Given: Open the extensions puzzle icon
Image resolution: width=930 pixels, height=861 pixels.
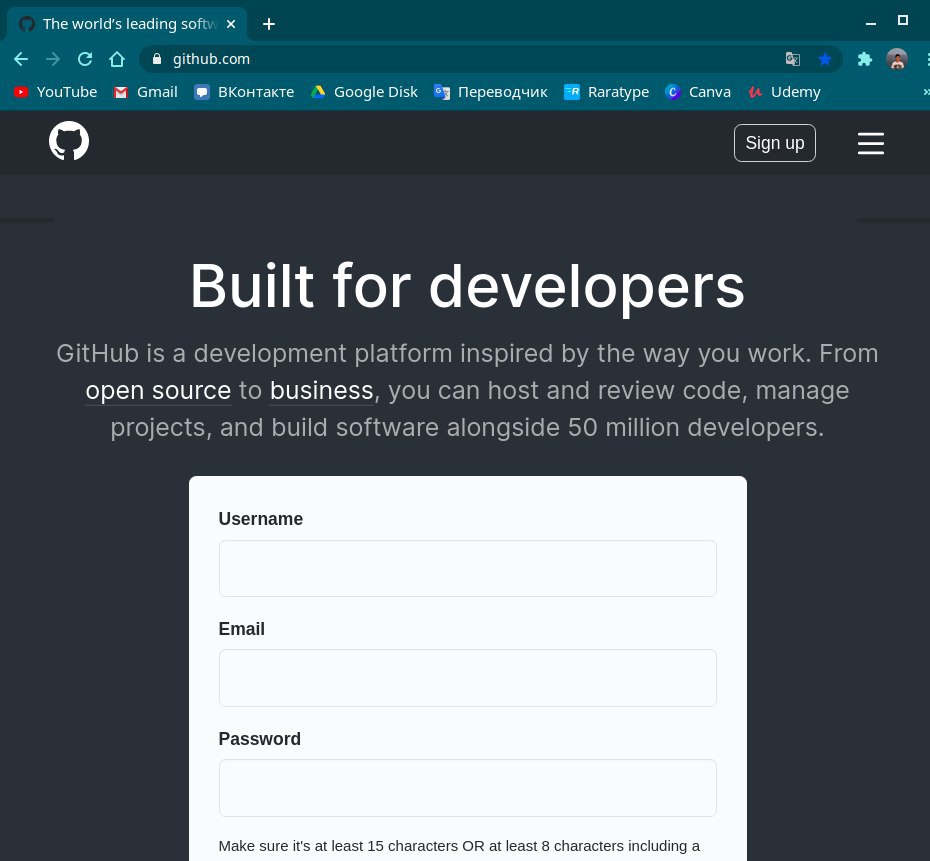Looking at the screenshot, I should point(865,59).
